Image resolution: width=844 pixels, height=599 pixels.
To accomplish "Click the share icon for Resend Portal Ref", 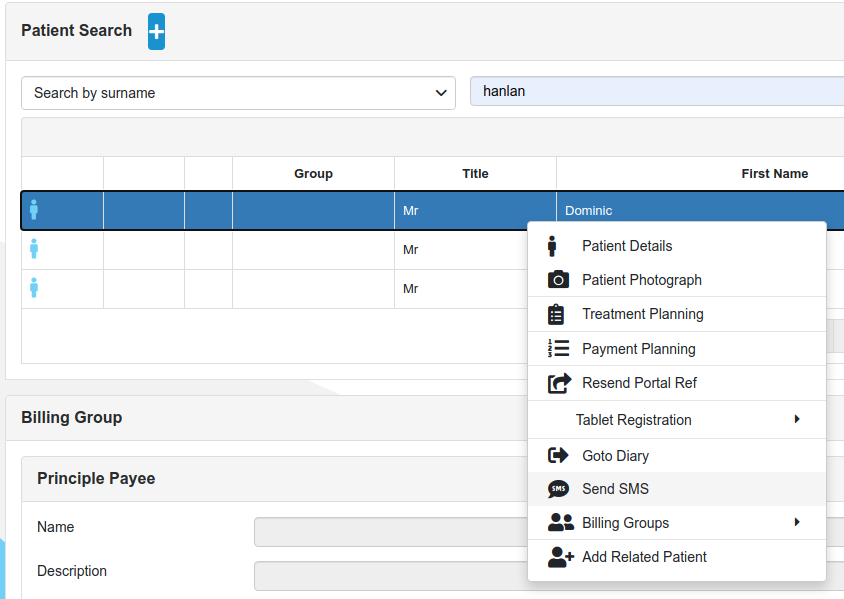I will tap(559, 383).
